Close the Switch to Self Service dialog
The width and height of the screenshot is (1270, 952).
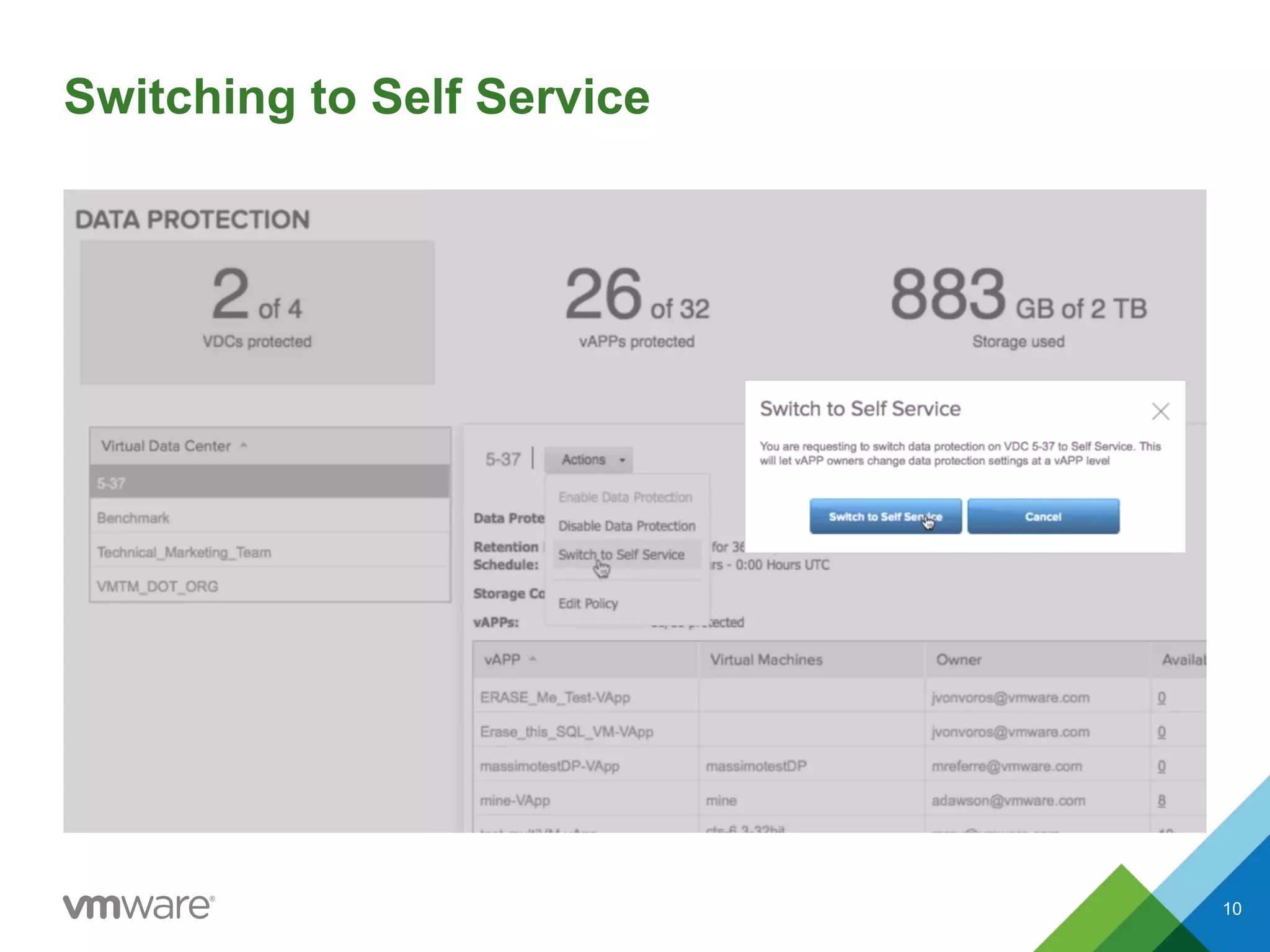pyautogui.click(x=1160, y=411)
